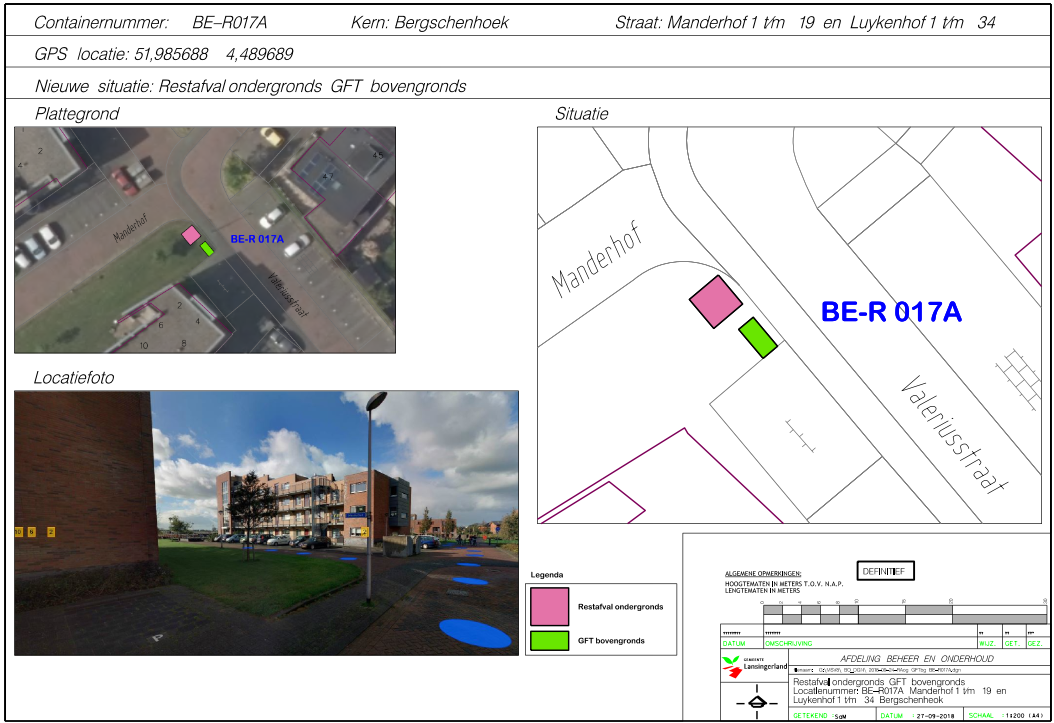Click the yellow house number 10 marker in photo
The height and width of the screenshot is (723, 1054).
18,532
